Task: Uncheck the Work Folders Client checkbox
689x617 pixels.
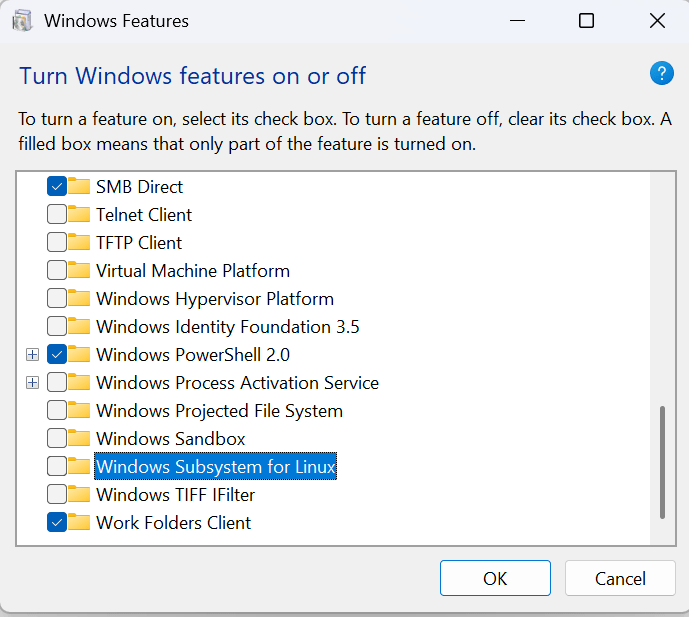Action: point(57,523)
